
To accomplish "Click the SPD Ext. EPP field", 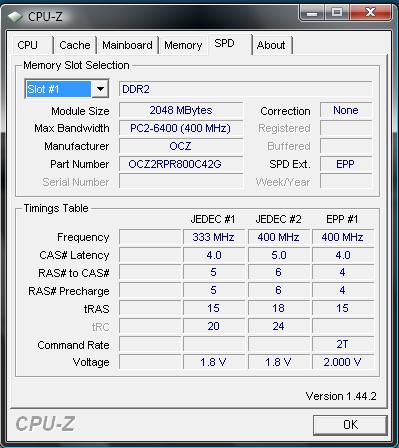I will coord(346,164).
